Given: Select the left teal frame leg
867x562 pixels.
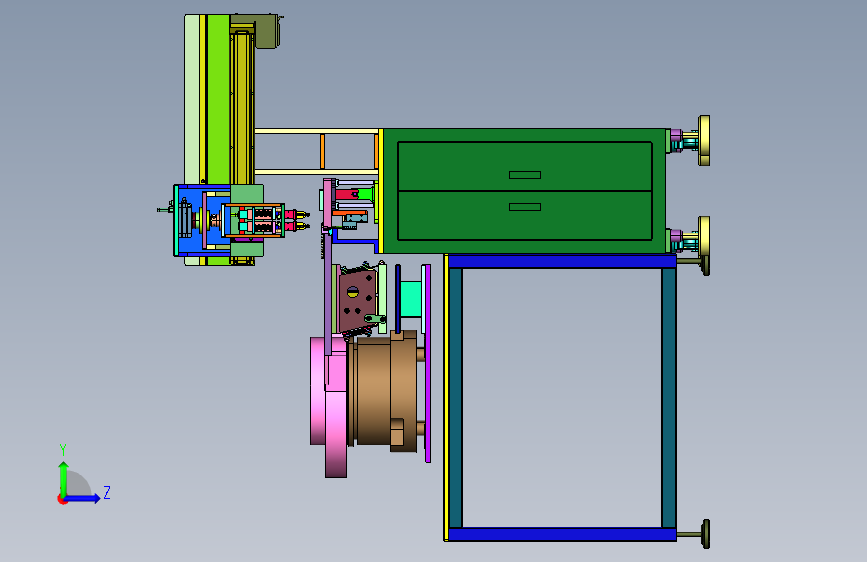Looking at the screenshot, I should (x=455, y=398).
